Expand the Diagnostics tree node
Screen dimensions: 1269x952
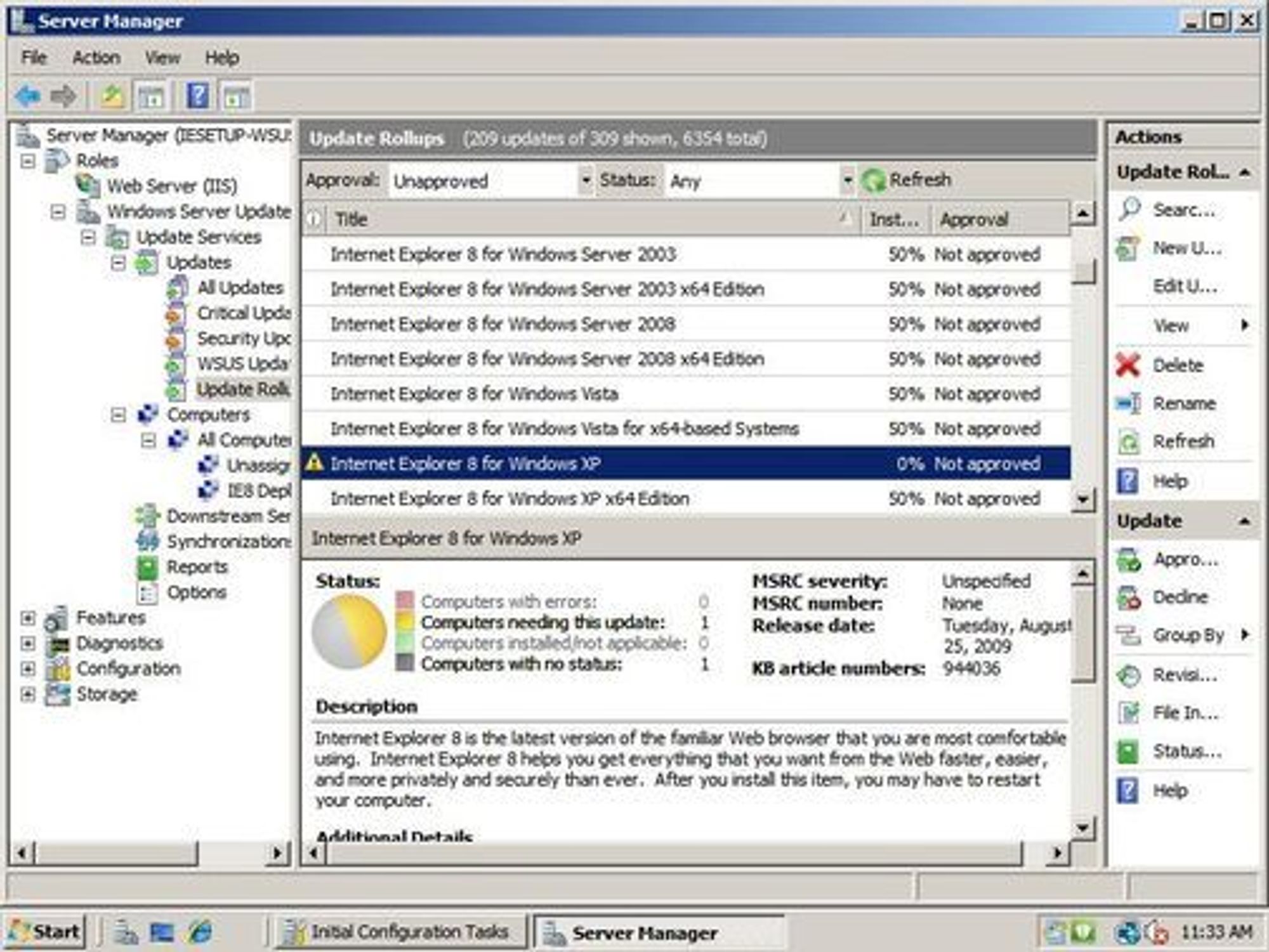pos(27,643)
